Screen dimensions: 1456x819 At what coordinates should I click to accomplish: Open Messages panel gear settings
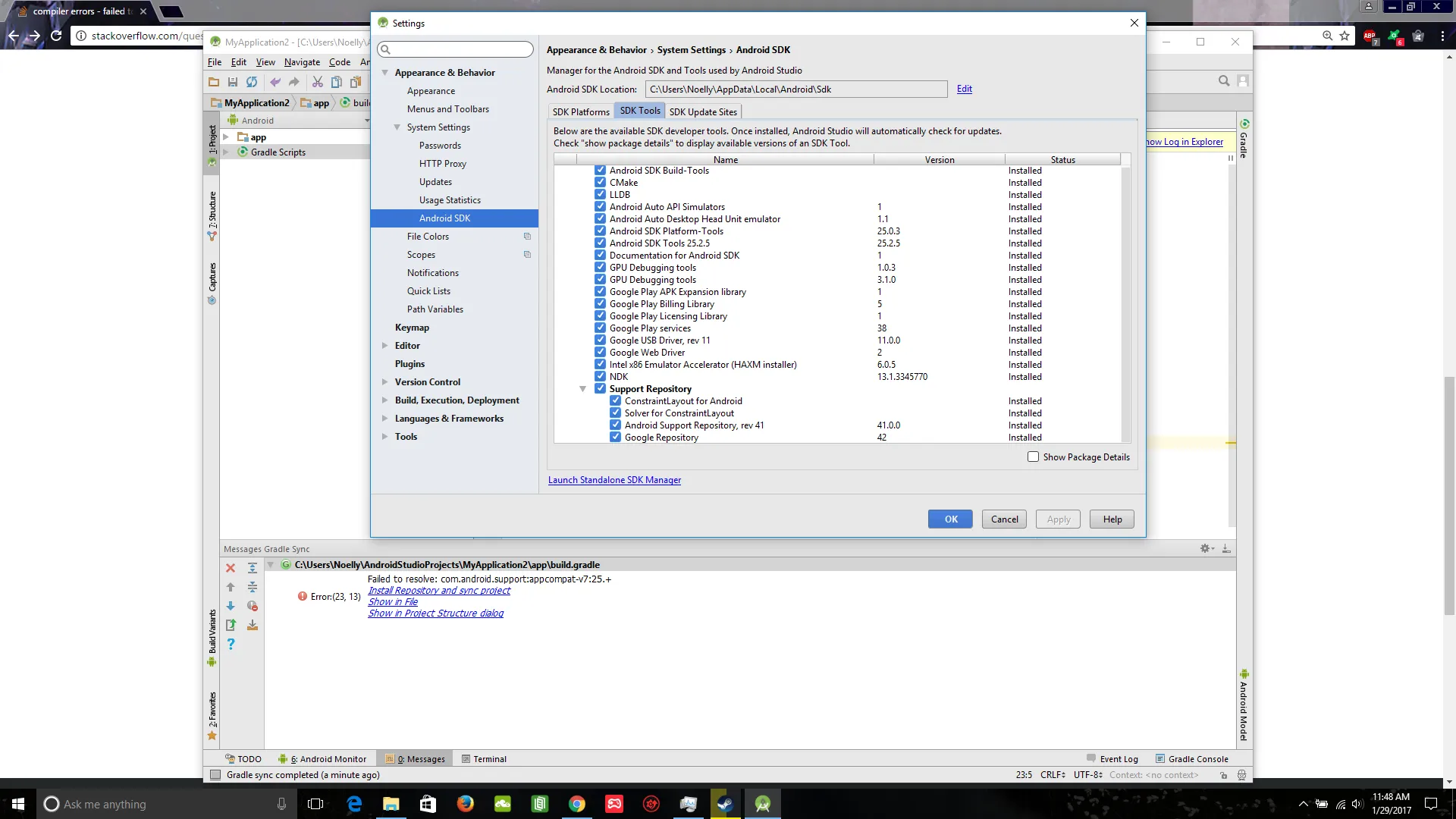point(1206,548)
